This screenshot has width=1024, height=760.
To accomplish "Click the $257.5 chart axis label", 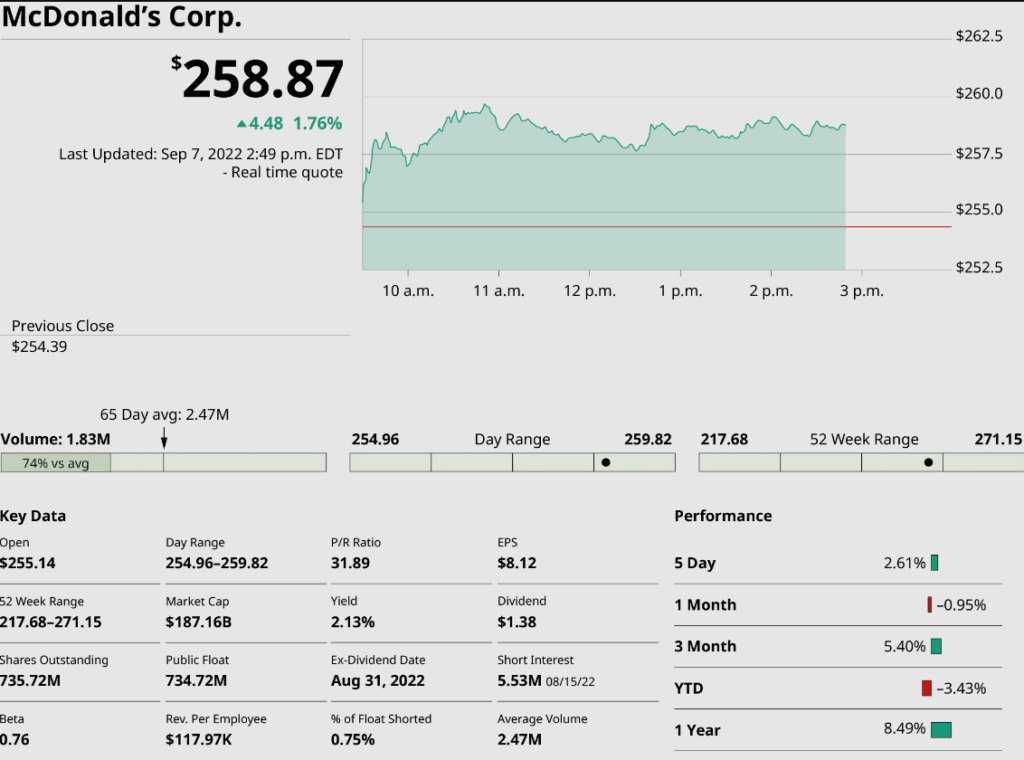I will (x=979, y=154).
